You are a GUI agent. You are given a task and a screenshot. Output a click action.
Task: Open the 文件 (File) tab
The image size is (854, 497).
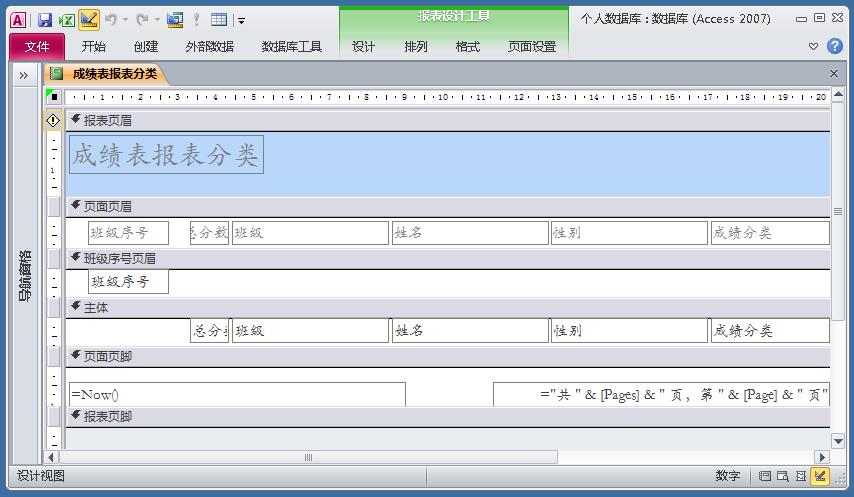36,46
